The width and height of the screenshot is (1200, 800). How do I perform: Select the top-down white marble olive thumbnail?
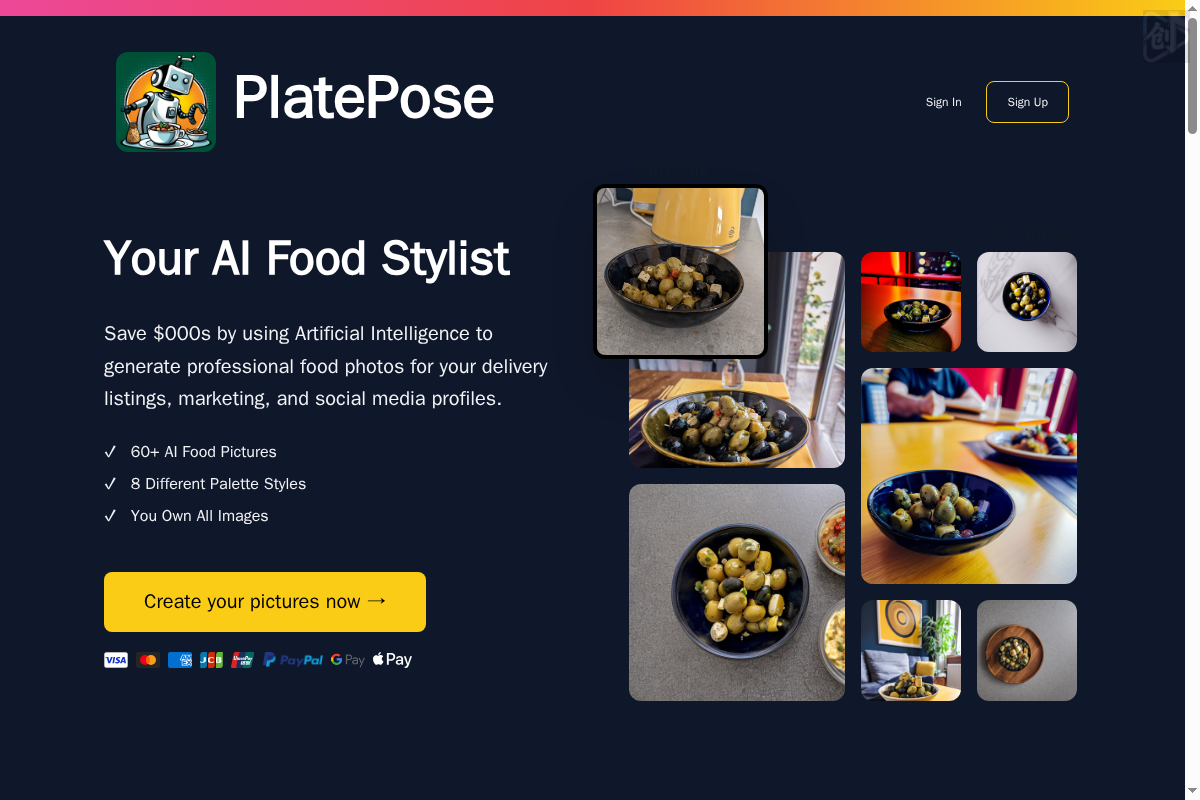point(1027,302)
